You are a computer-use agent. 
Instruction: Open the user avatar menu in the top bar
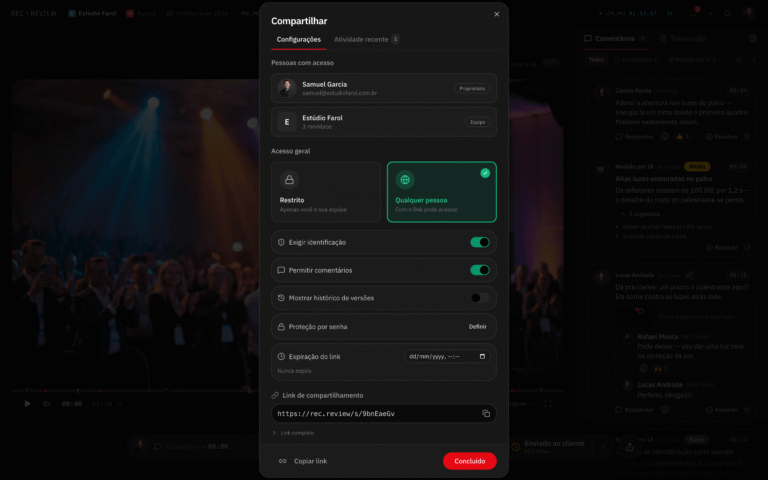tap(748, 13)
